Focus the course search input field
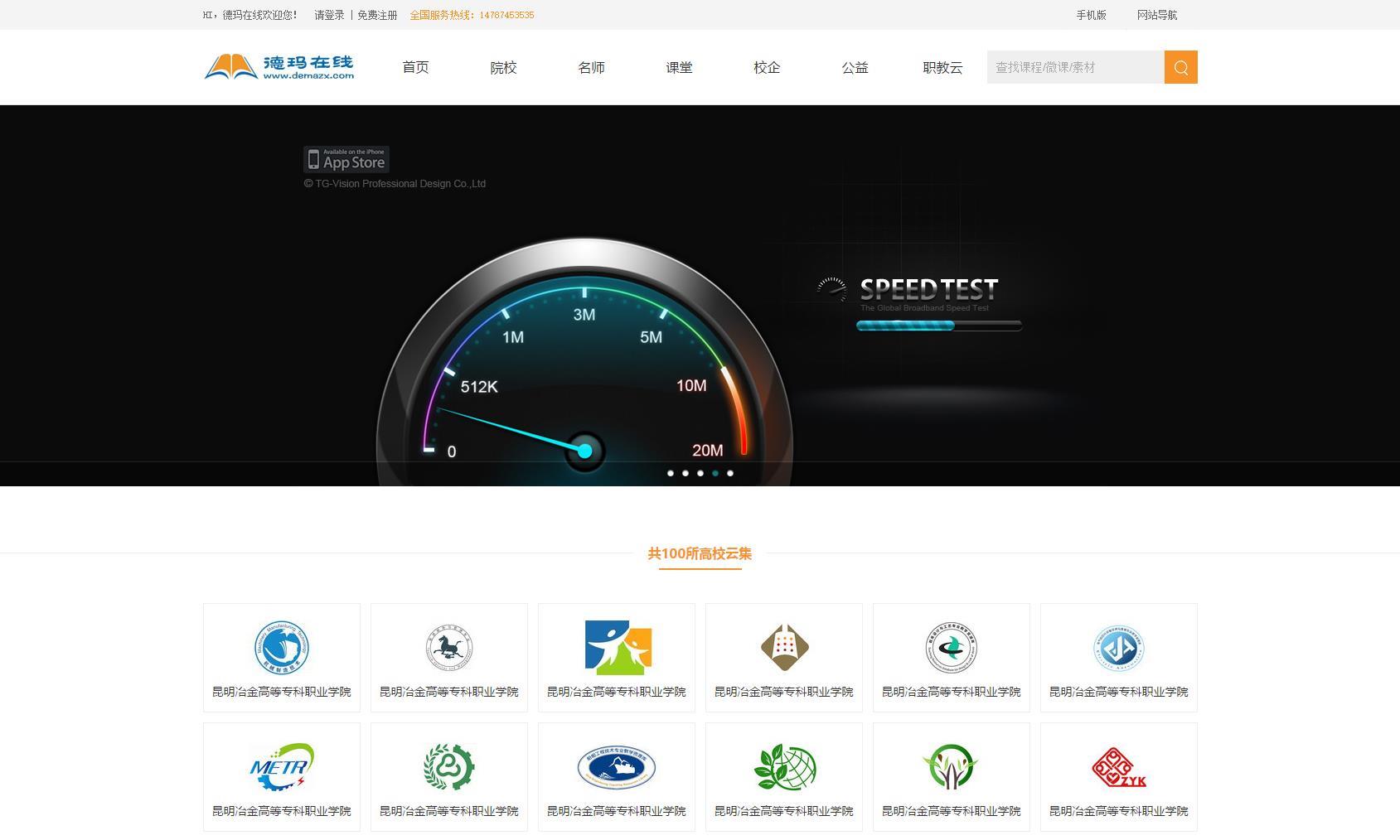Screen dimensions: 1400x840 click(1075, 67)
